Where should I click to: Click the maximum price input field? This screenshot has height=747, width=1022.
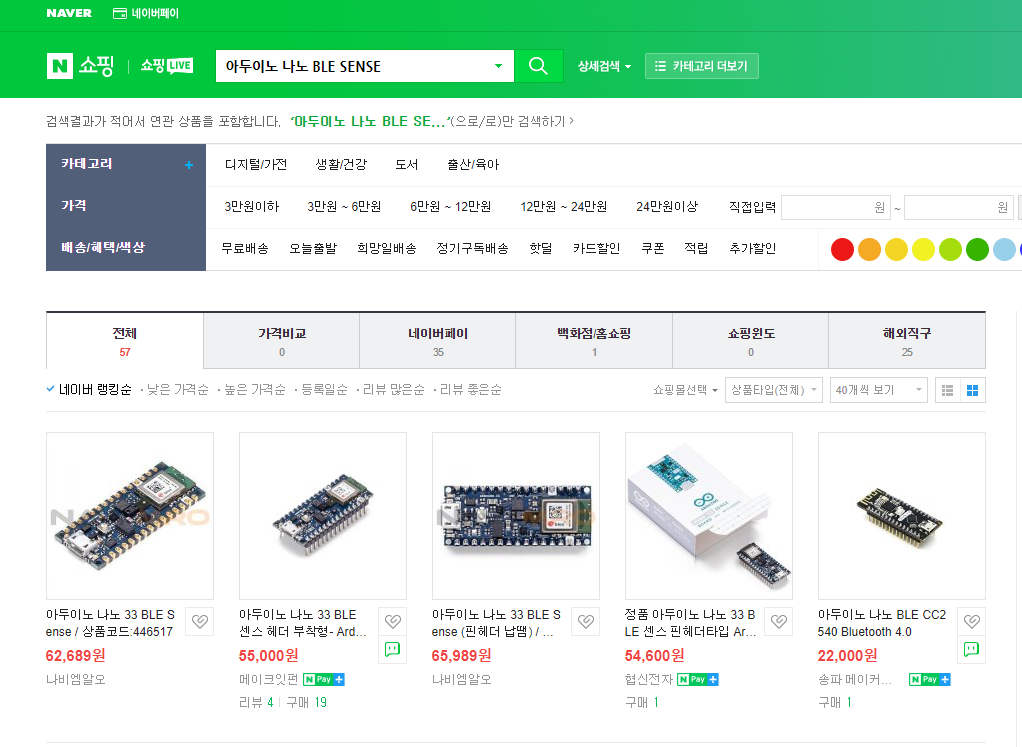(x=959, y=208)
